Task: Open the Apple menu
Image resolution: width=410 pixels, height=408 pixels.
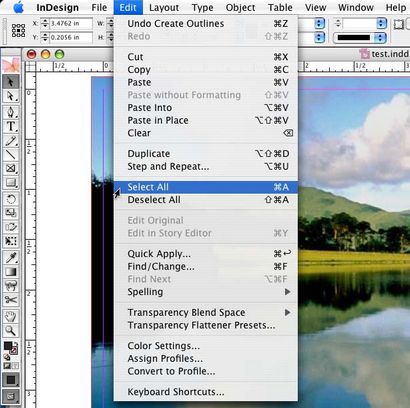Action: [18, 7]
